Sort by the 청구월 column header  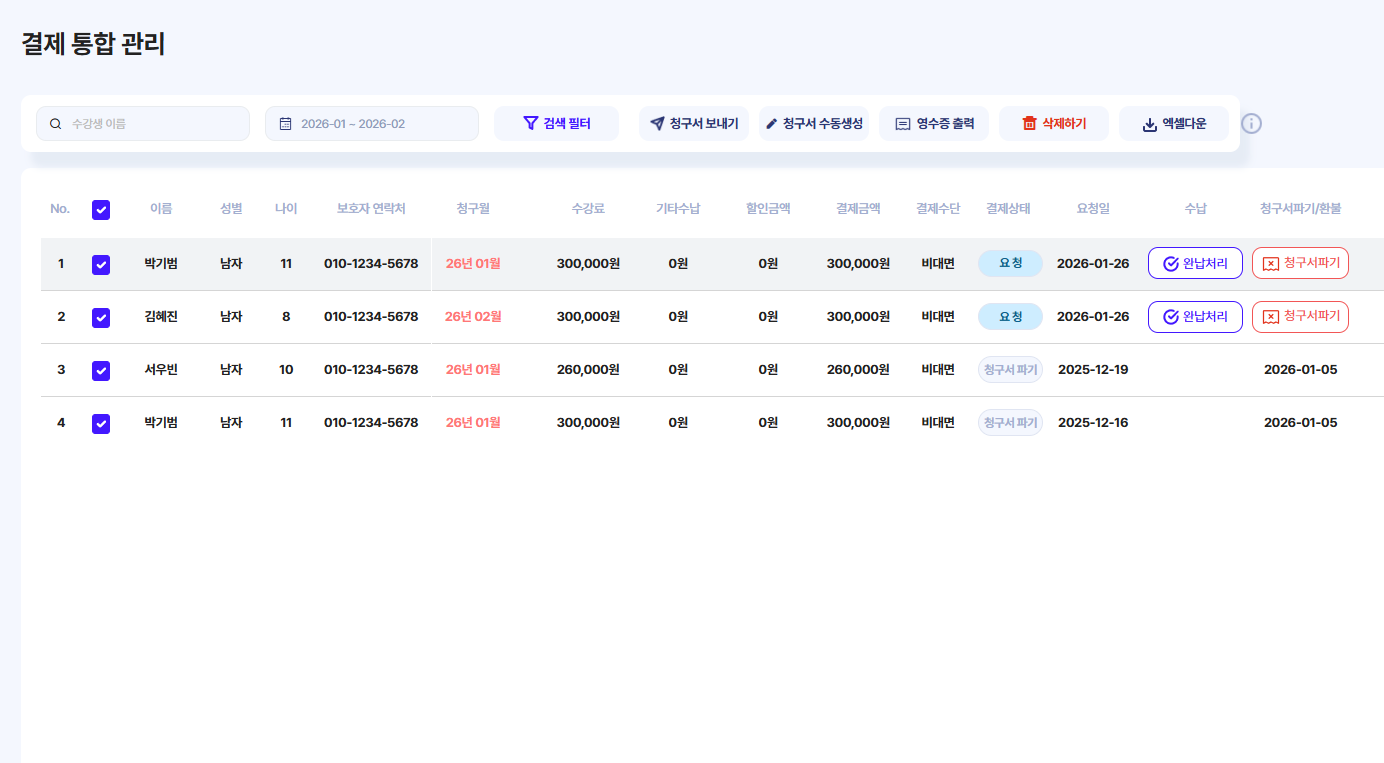473,209
